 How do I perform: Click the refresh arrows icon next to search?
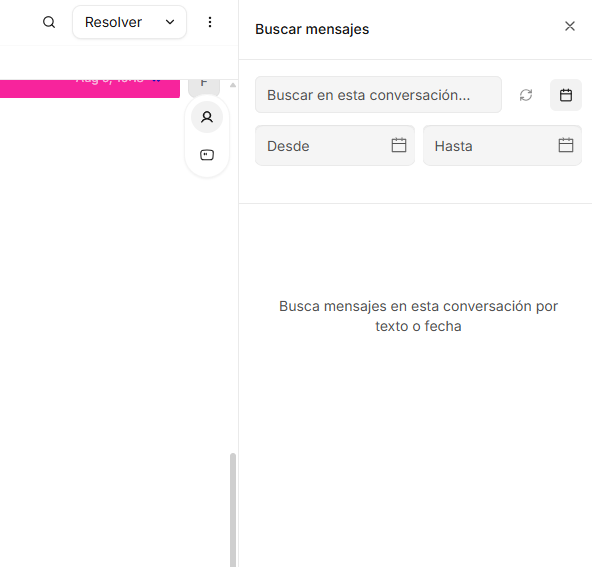tap(526, 95)
